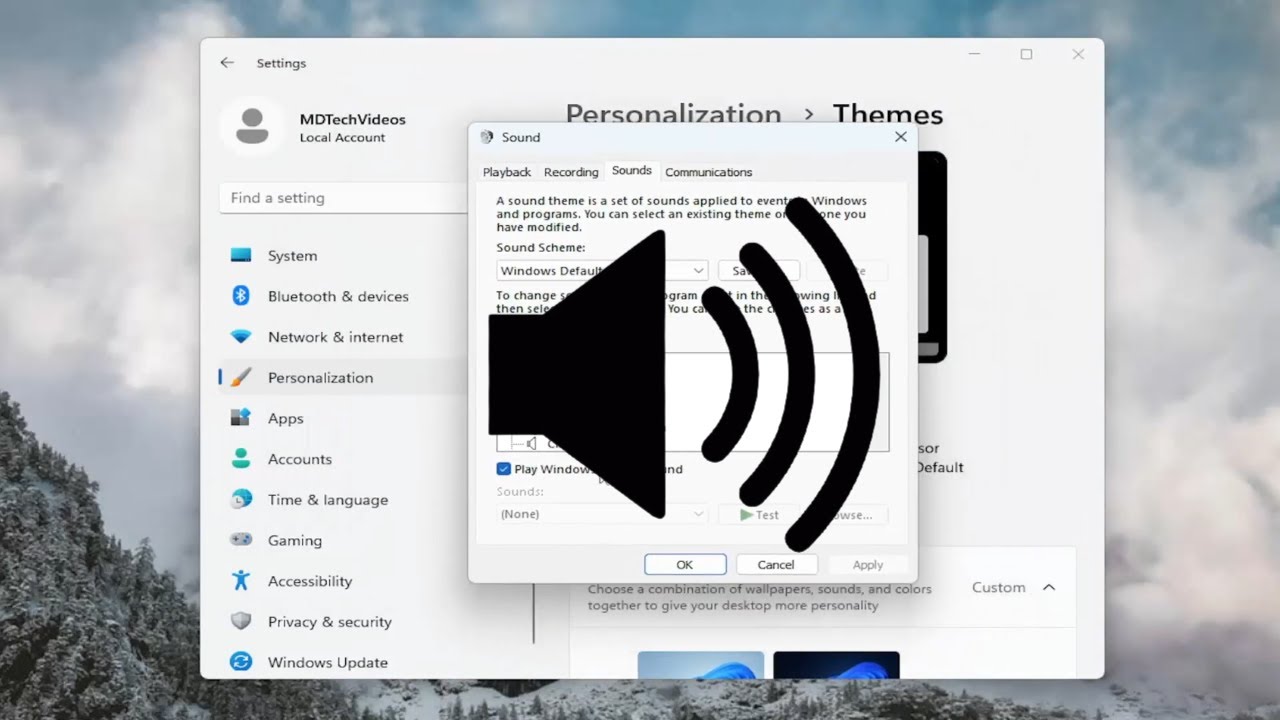Viewport: 1280px width, 720px height.
Task: Open Bluetooth & devices icon
Action: [241, 296]
